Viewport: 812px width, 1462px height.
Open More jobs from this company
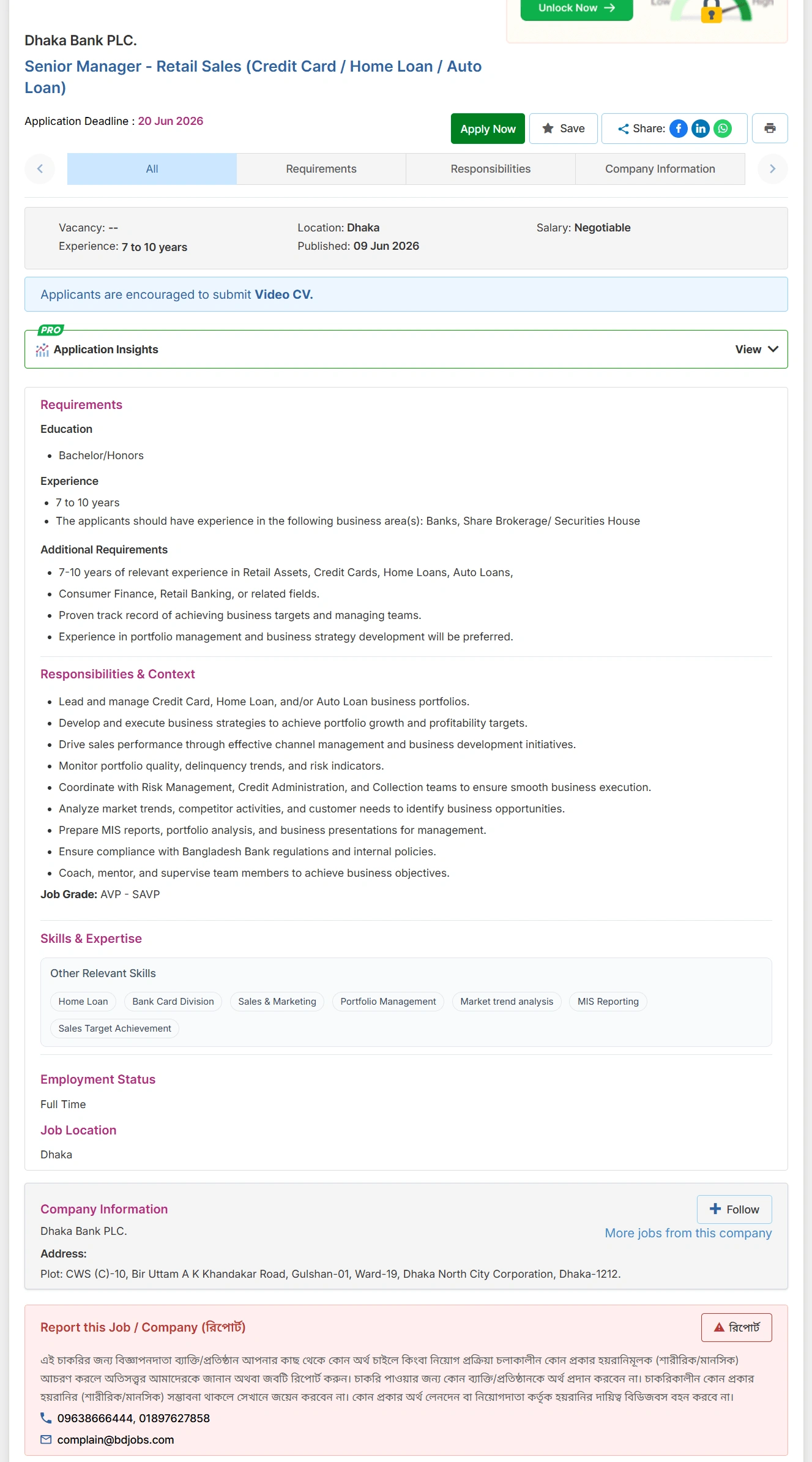click(x=688, y=1233)
